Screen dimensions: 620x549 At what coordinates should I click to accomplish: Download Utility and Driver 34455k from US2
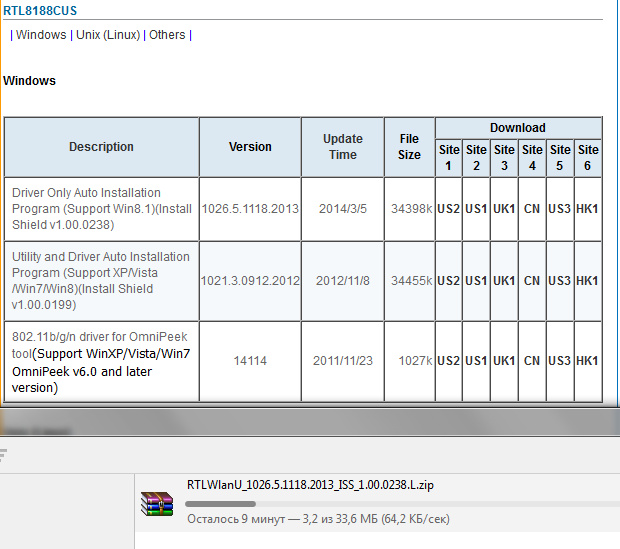(448, 280)
